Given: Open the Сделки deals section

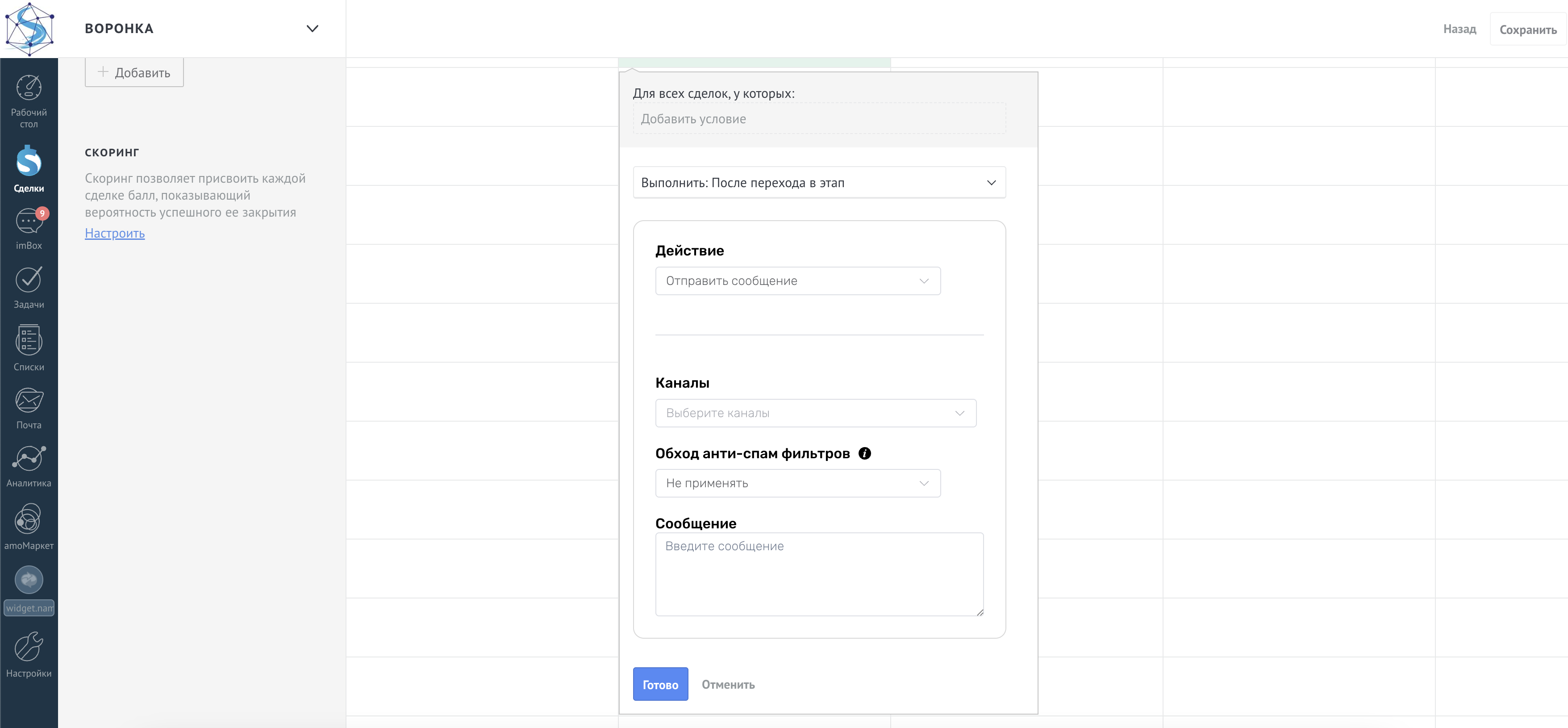Looking at the screenshot, I should pos(29,161).
